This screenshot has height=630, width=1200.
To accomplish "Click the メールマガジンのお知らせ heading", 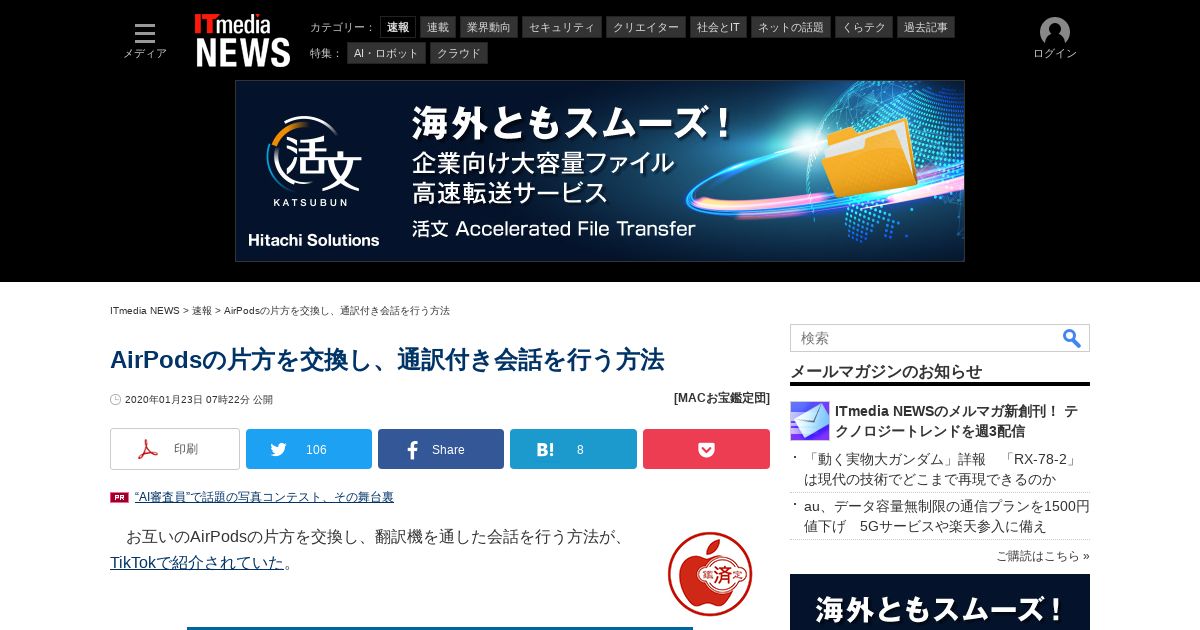I will [x=886, y=372].
